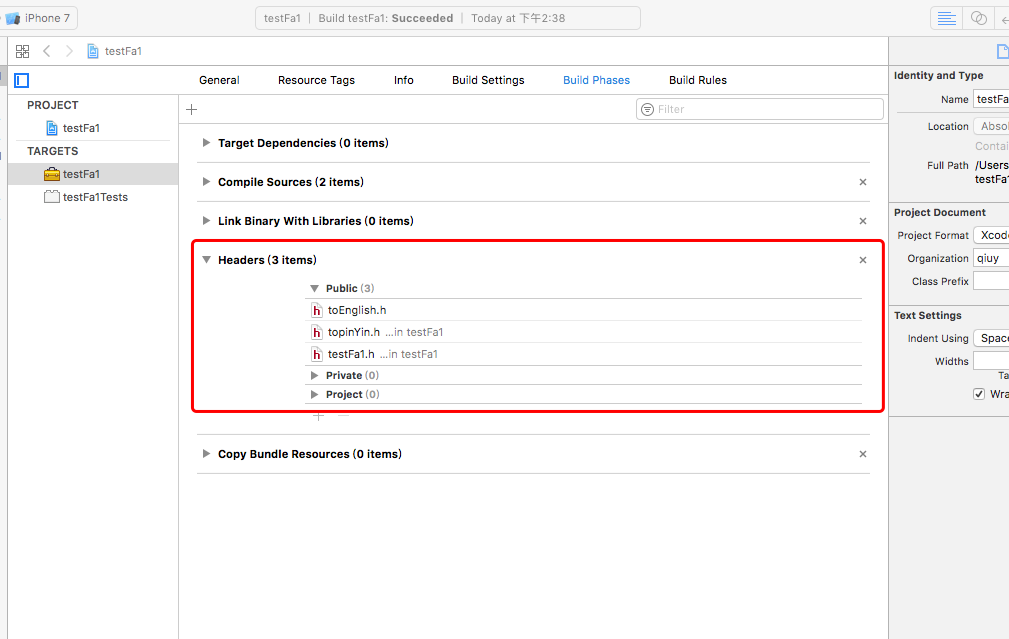
Task: Click the Headers (3 items) title
Action: pos(267,260)
